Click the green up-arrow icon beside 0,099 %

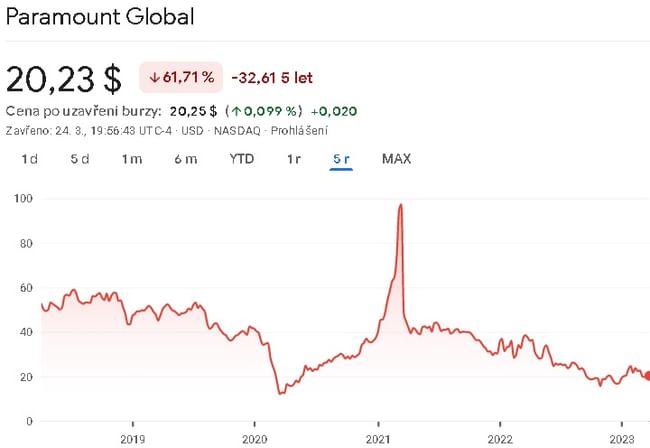coord(233,111)
